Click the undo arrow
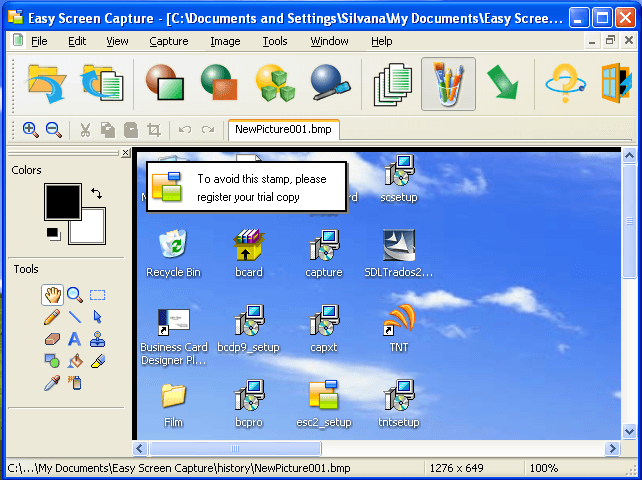 pyautogui.click(x=185, y=130)
